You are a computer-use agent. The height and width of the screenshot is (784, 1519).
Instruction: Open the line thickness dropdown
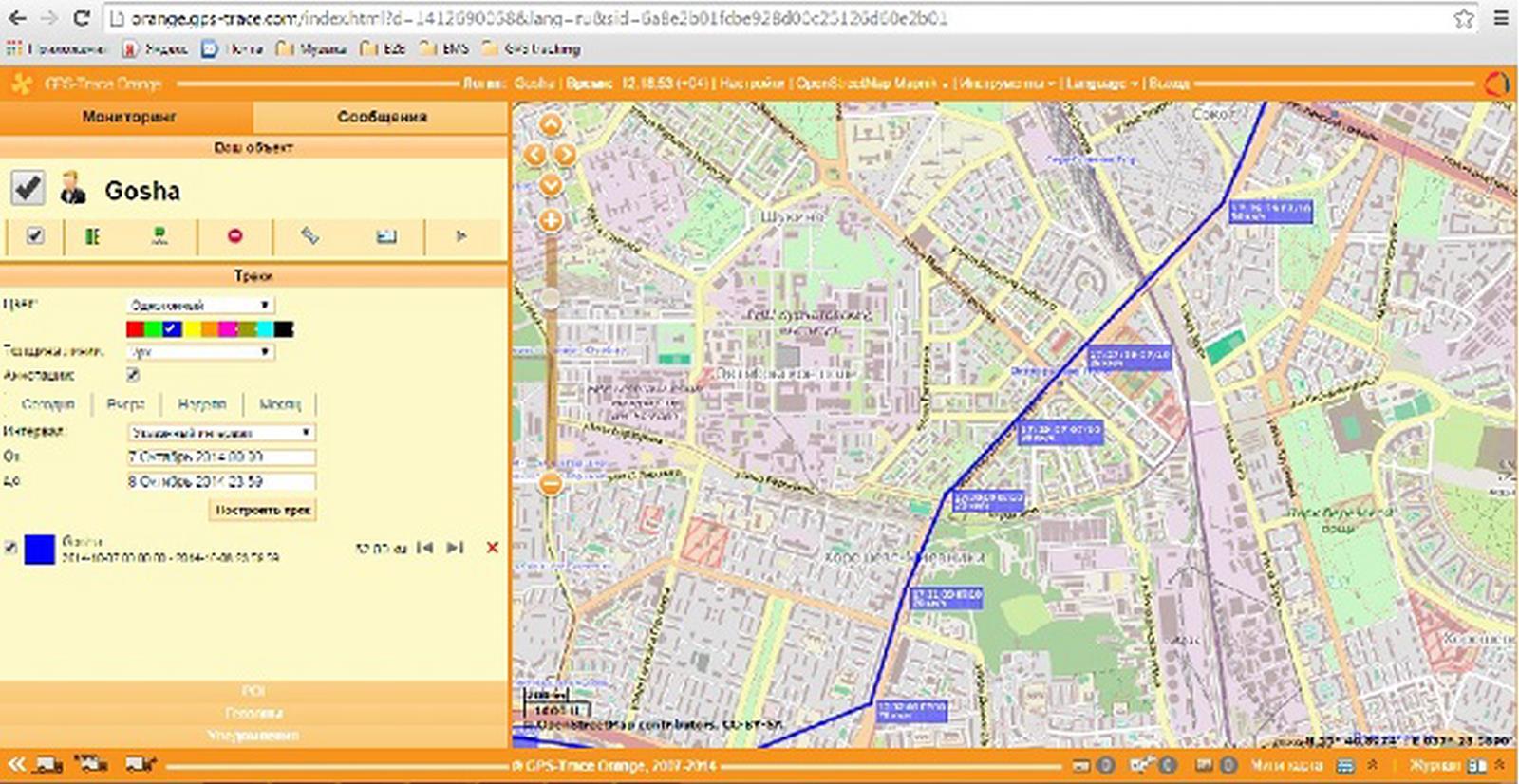coord(200,351)
